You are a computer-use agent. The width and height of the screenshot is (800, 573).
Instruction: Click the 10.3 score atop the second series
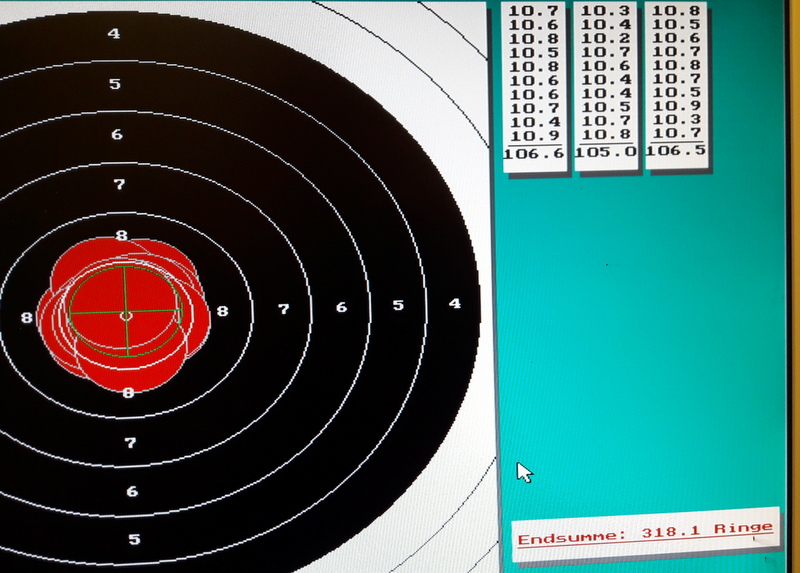pyautogui.click(x=606, y=10)
